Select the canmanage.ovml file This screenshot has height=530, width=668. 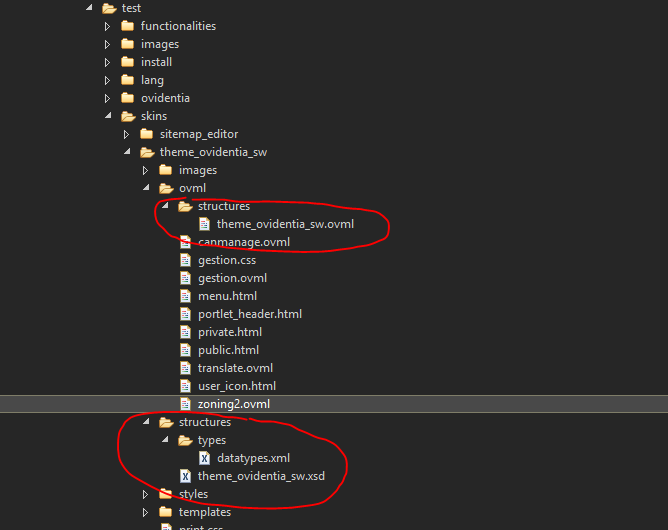click(244, 242)
